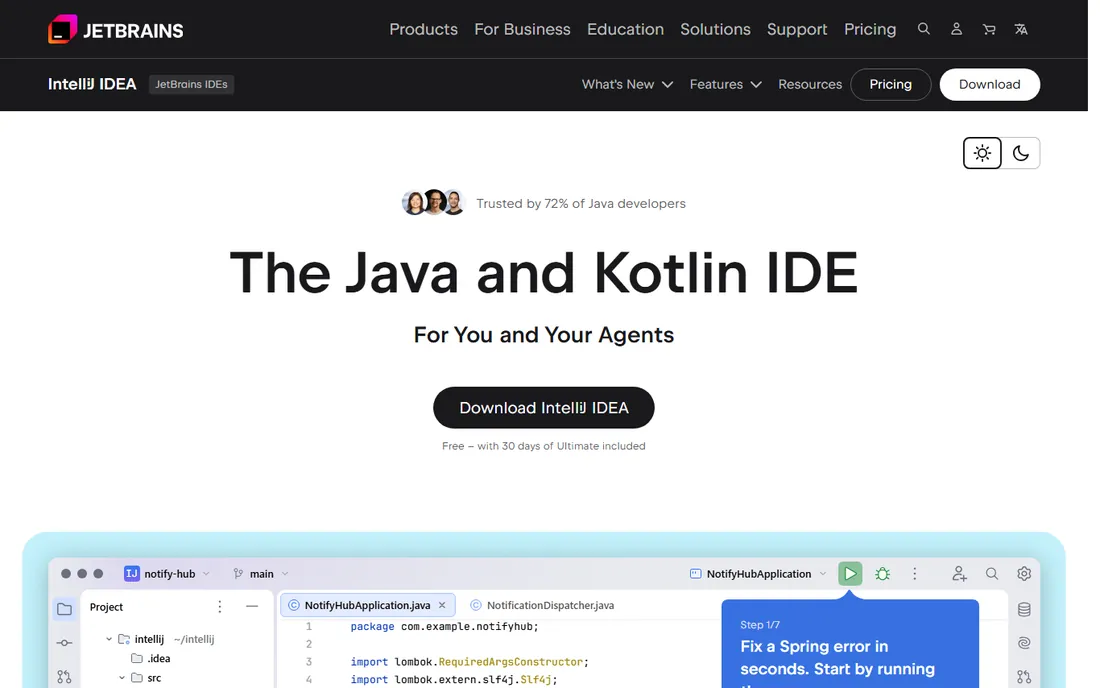This screenshot has width=1100, height=688.
Task: Click the green Run button in IDE
Action: pyautogui.click(x=850, y=574)
